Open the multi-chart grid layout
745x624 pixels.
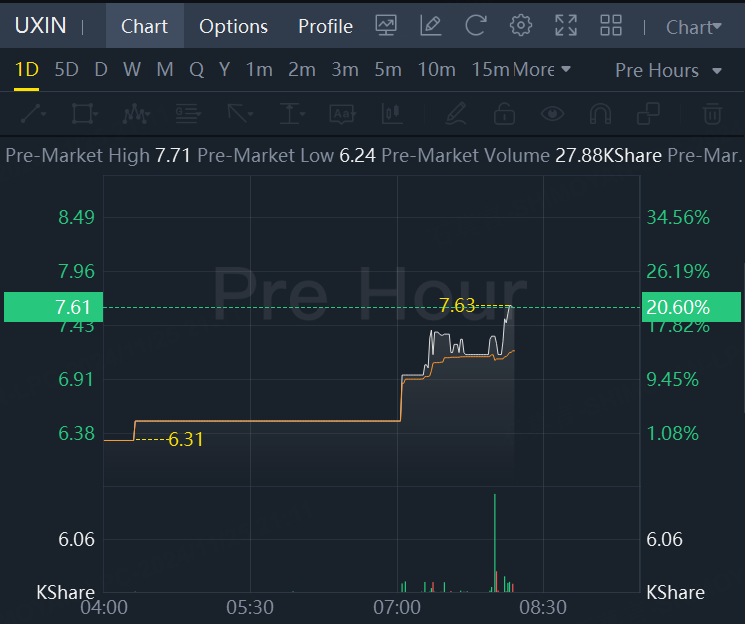coord(610,26)
